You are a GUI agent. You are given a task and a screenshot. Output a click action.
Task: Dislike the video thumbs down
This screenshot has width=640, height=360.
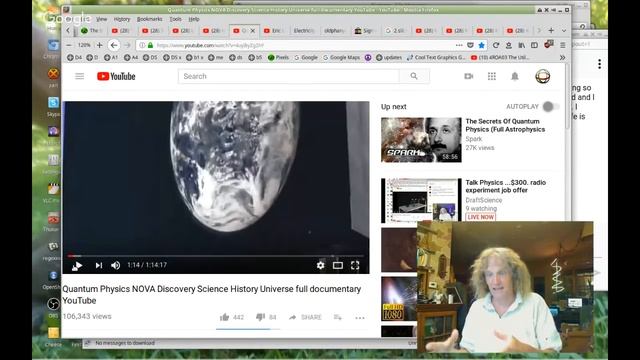pos(260,317)
